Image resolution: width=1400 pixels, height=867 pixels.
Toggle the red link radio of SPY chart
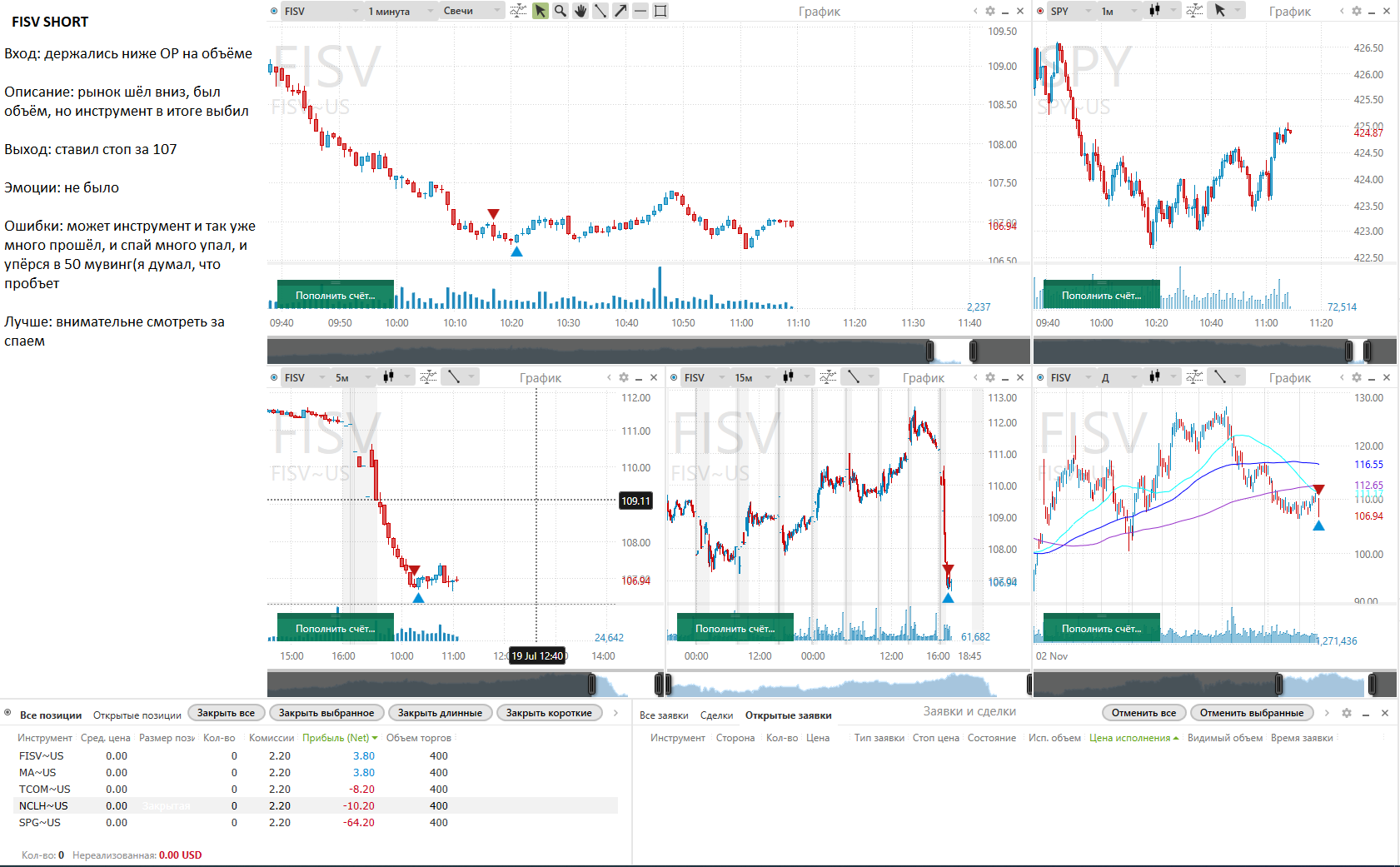(1040, 11)
